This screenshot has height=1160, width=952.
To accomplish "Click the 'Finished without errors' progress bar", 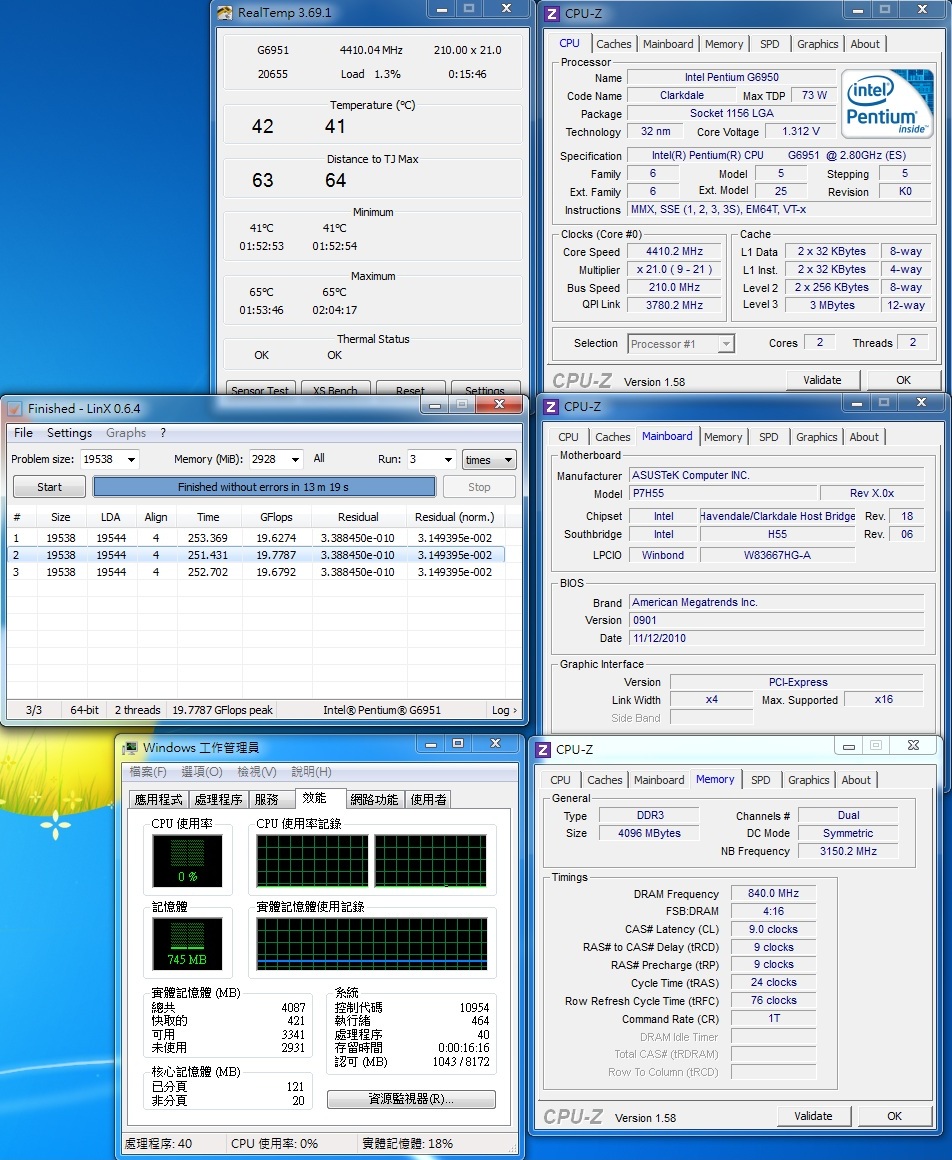I will pos(264,487).
